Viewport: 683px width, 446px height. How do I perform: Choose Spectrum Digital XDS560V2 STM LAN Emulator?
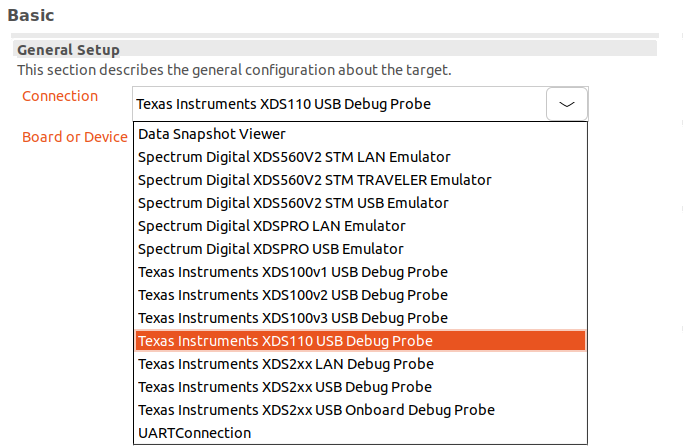coord(294,157)
